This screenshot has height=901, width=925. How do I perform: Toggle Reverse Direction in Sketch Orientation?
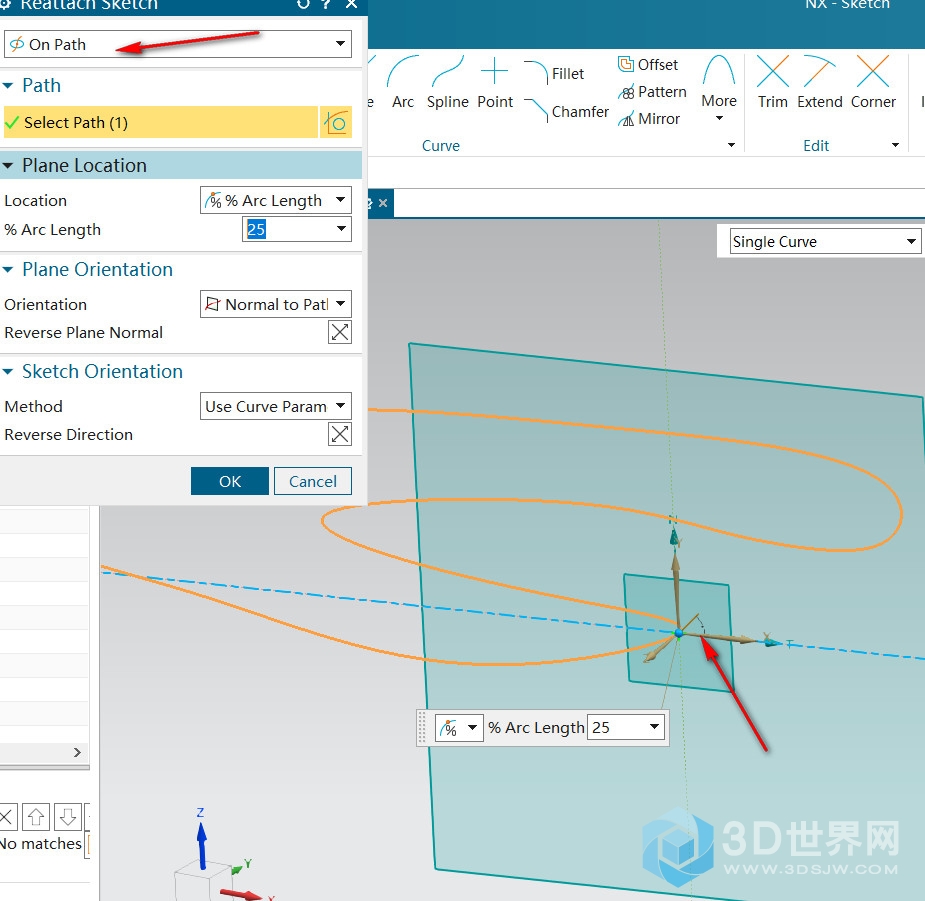340,434
